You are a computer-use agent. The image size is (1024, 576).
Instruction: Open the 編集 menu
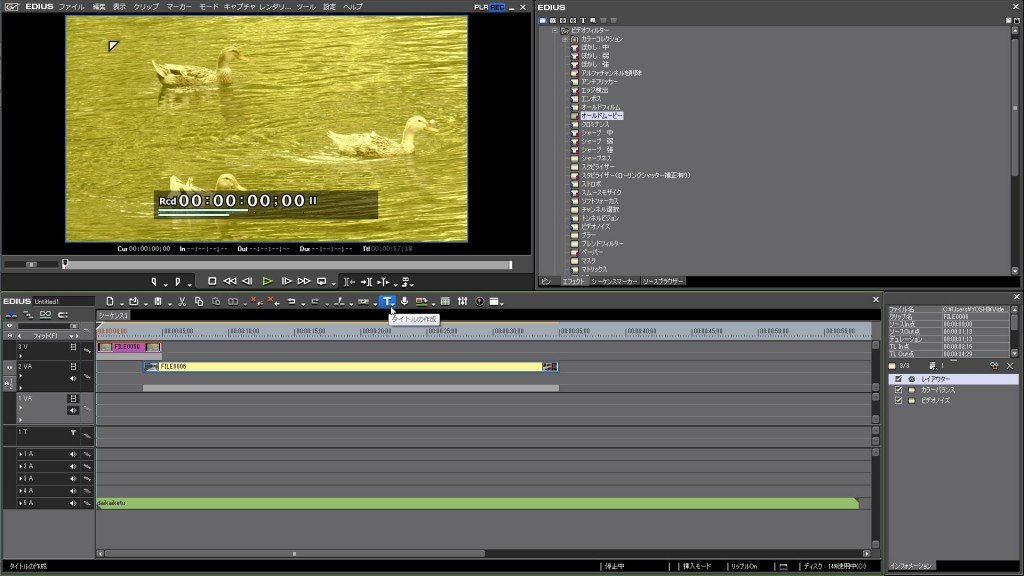click(99, 7)
